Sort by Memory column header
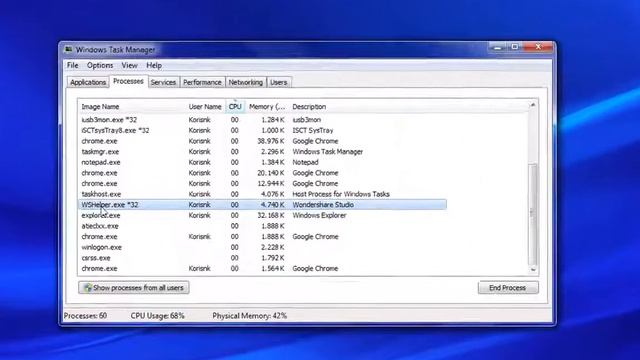 click(x=267, y=107)
